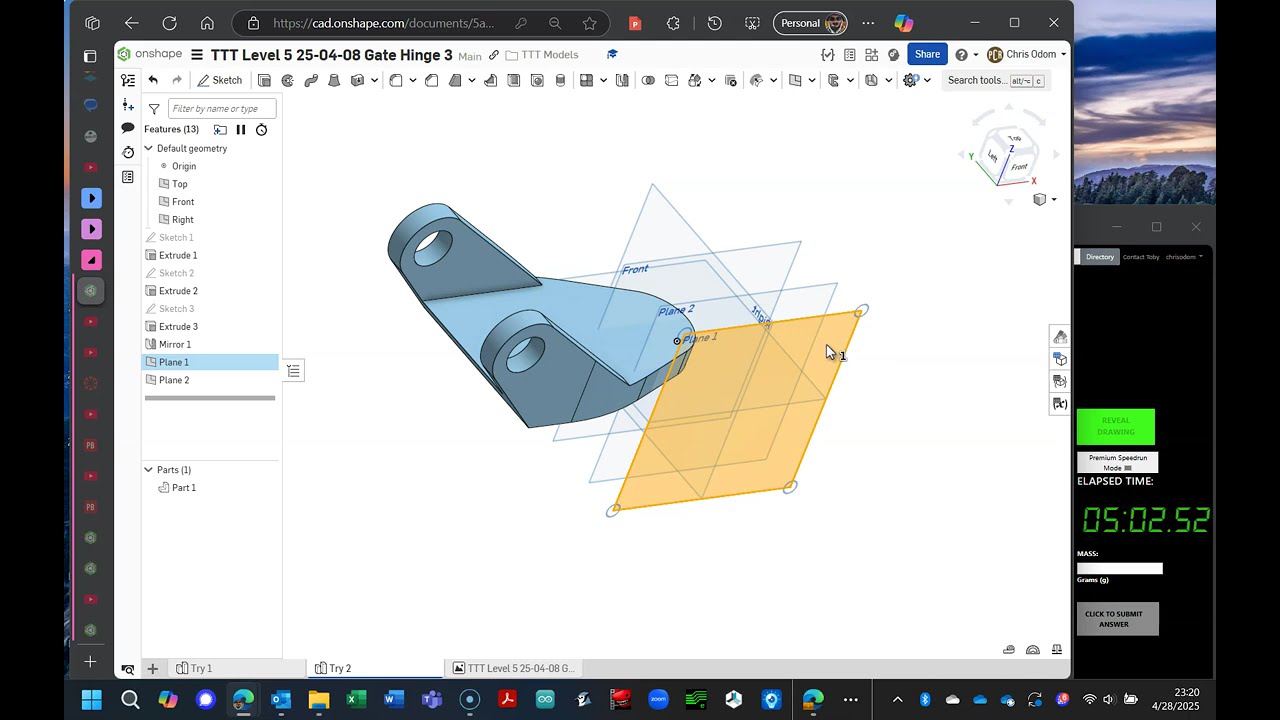The width and height of the screenshot is (1280, 720).
Task: Select the Sweep tool icon
Action: point(311,80)
